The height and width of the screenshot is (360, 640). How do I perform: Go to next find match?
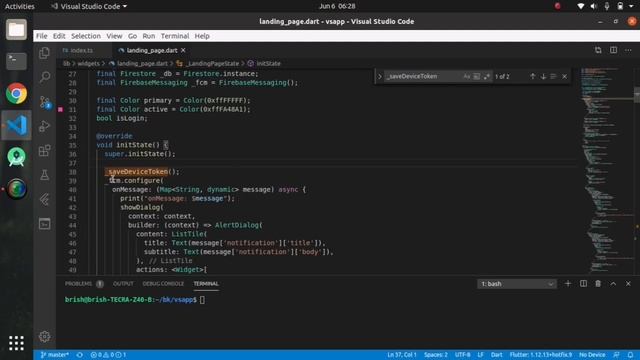pyautogui.click(x=543, y=76)
